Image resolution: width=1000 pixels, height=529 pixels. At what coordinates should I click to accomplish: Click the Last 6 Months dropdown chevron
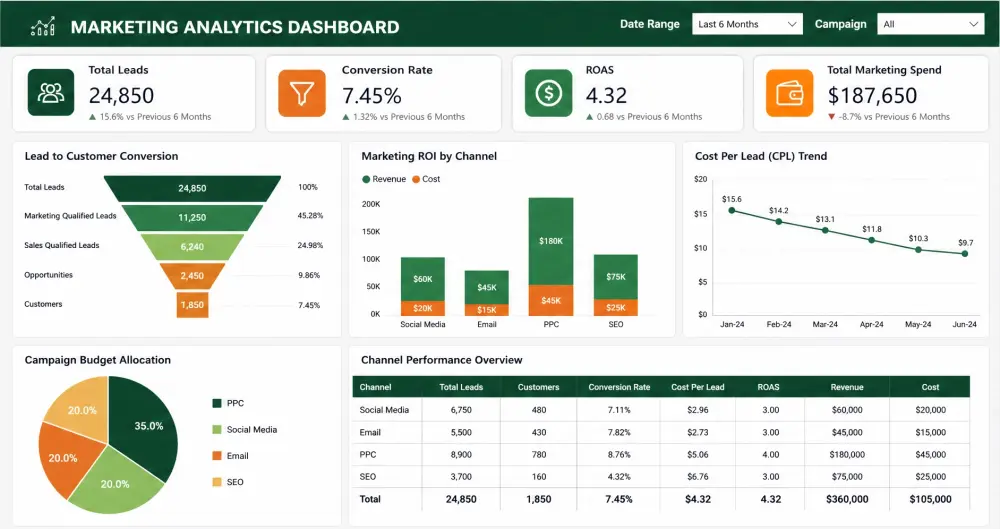click(x=791, y=24)
